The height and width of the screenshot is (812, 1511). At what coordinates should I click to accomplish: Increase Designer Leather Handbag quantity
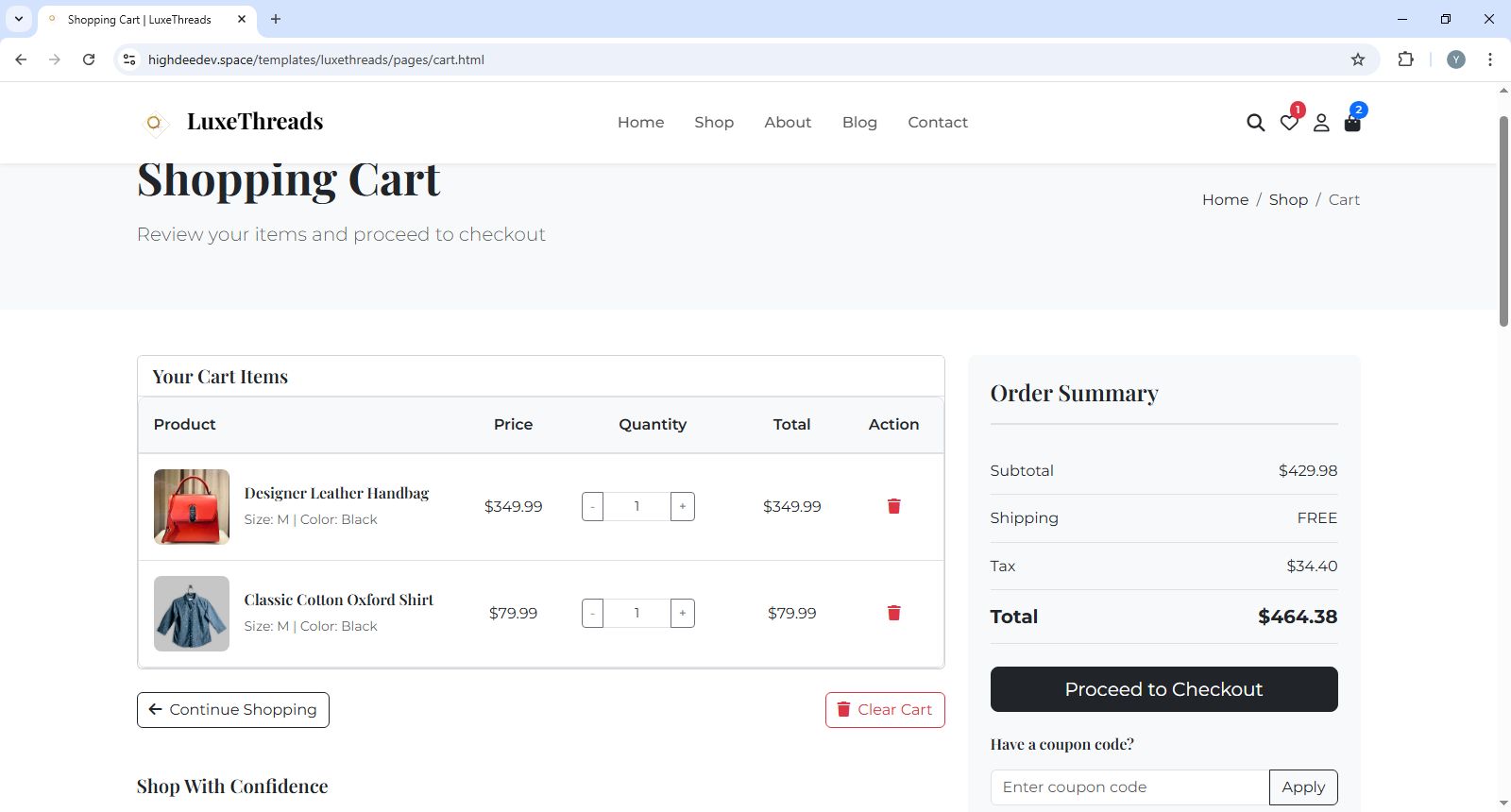coord(682,507)
